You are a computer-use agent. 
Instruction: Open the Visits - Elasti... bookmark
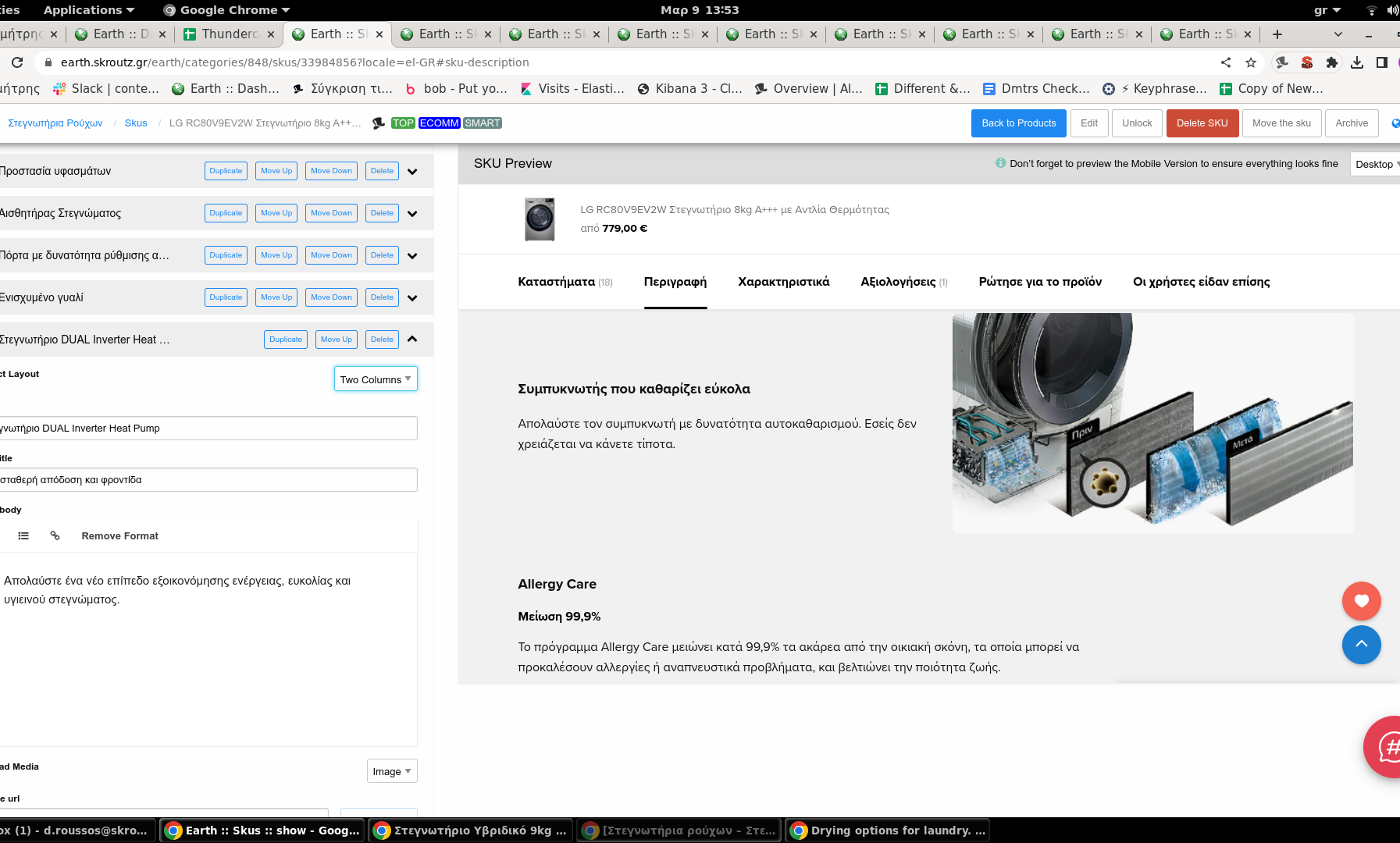point(572,89)
